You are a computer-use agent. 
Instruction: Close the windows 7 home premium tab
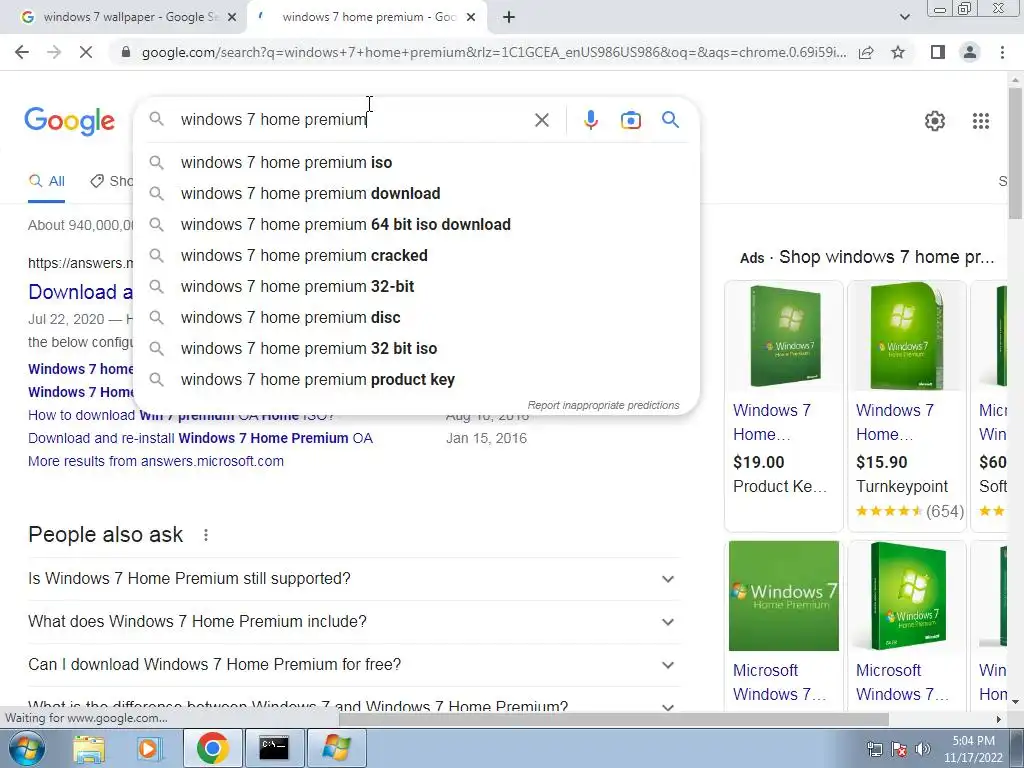tap(471, 18)
